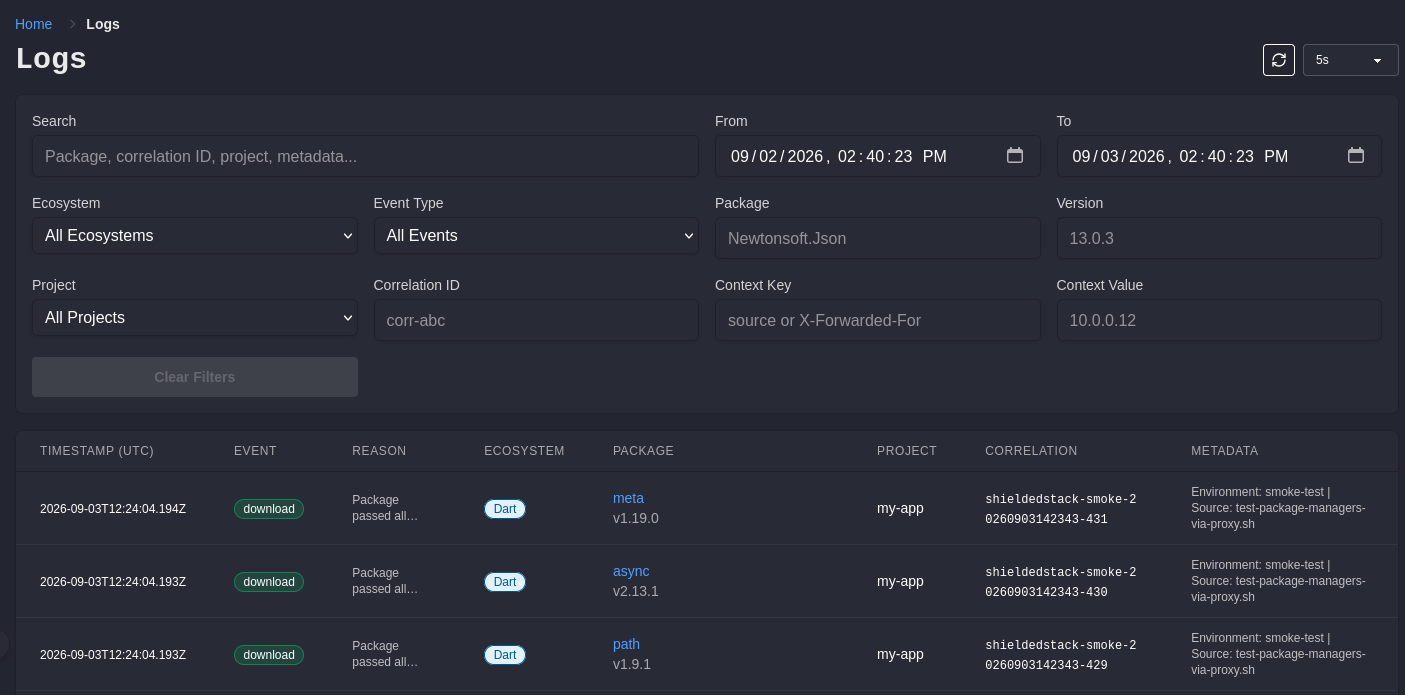Screen dimensions: 1405x695
Task: Click the Clear Filters button
Action: tap(195, 377)
